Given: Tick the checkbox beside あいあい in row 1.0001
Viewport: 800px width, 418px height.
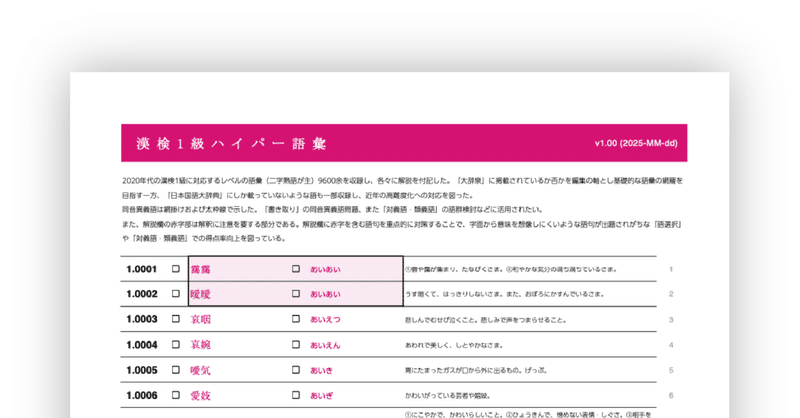Looking at the screenshot, I should click(x=296, y=268).
